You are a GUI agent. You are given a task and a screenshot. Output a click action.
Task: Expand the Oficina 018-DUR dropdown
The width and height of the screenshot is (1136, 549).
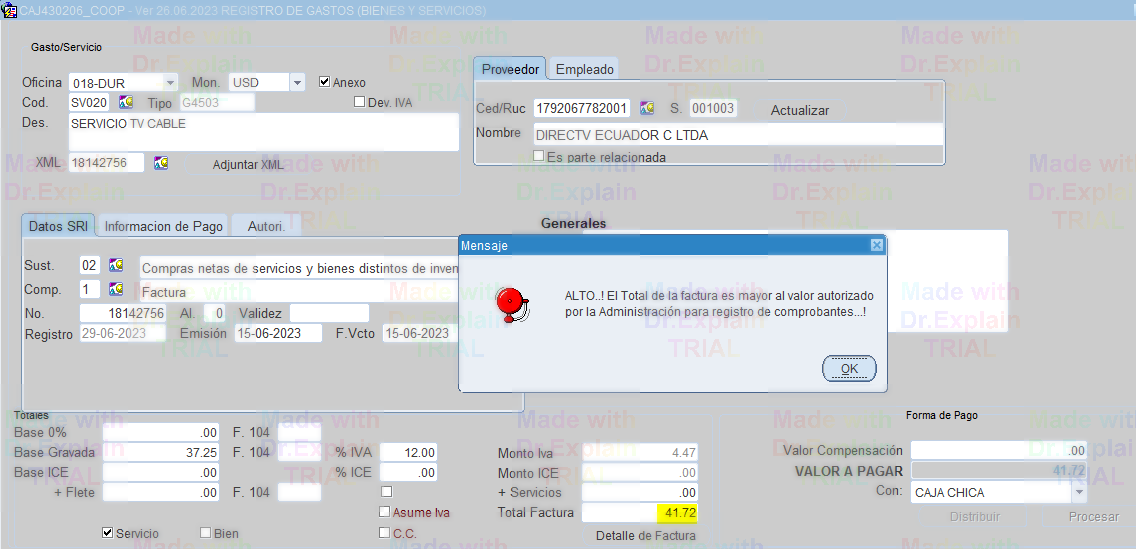click(x=170, y=82)
